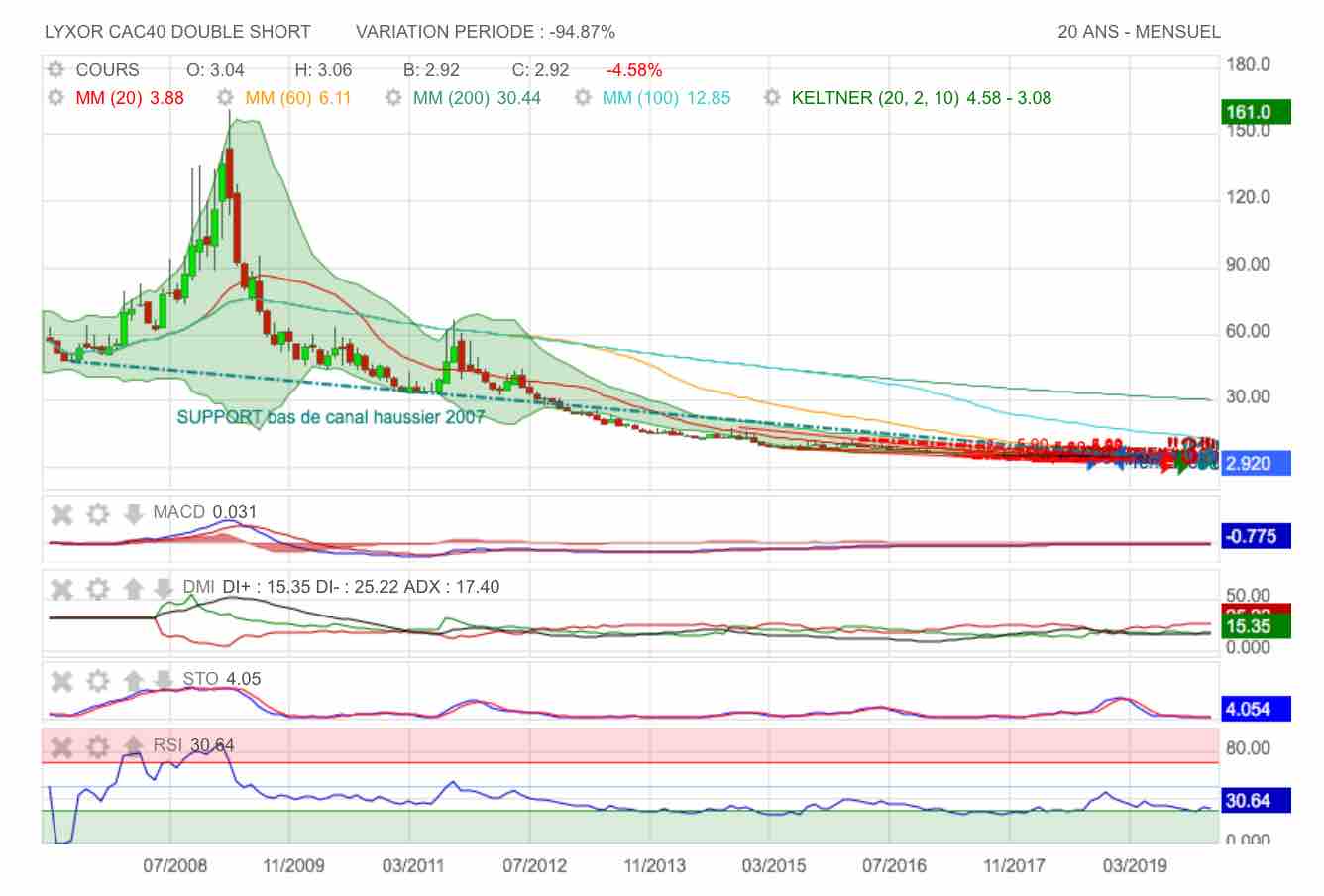Click the 03/2019 date on the time axis
The height and width of the screenshot is (896, 1324).
pos(1134,865)
